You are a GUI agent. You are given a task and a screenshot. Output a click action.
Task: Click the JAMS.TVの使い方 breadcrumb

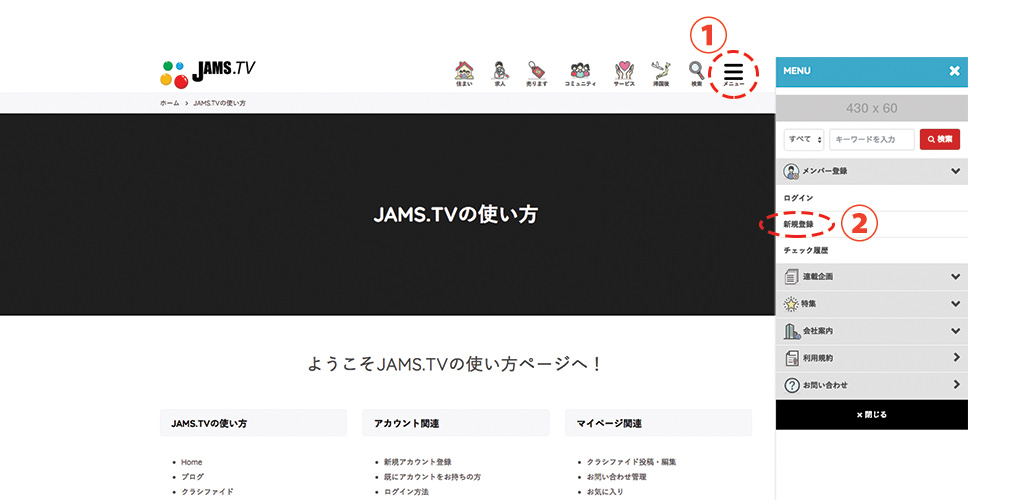(x=219, y=103)
